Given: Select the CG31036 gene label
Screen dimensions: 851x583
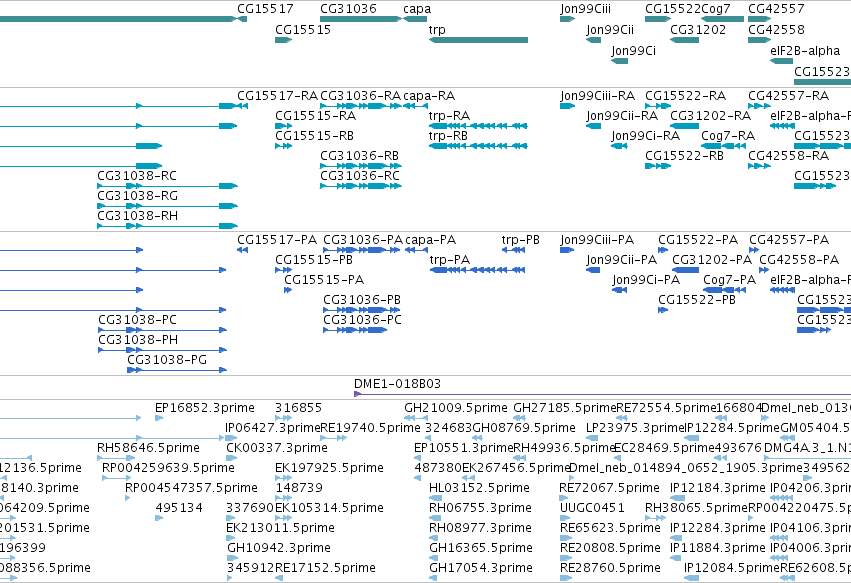Looking at the screenshot, I should [x=348, y=9].
